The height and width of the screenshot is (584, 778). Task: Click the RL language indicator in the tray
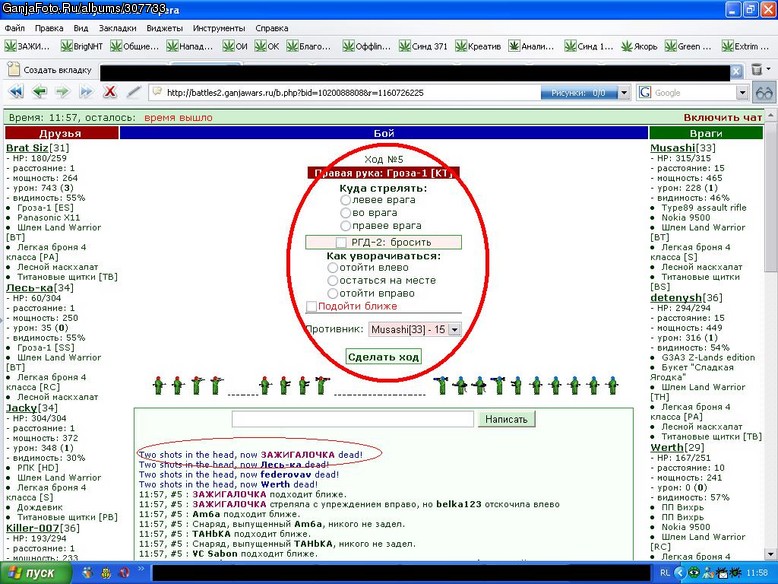click(665, 573)
